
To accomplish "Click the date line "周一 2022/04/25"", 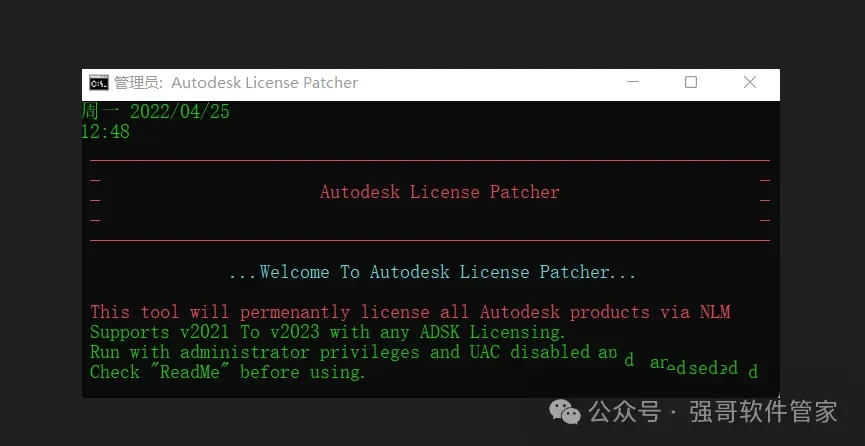I will pyautogui.click(x=156, y=112).
